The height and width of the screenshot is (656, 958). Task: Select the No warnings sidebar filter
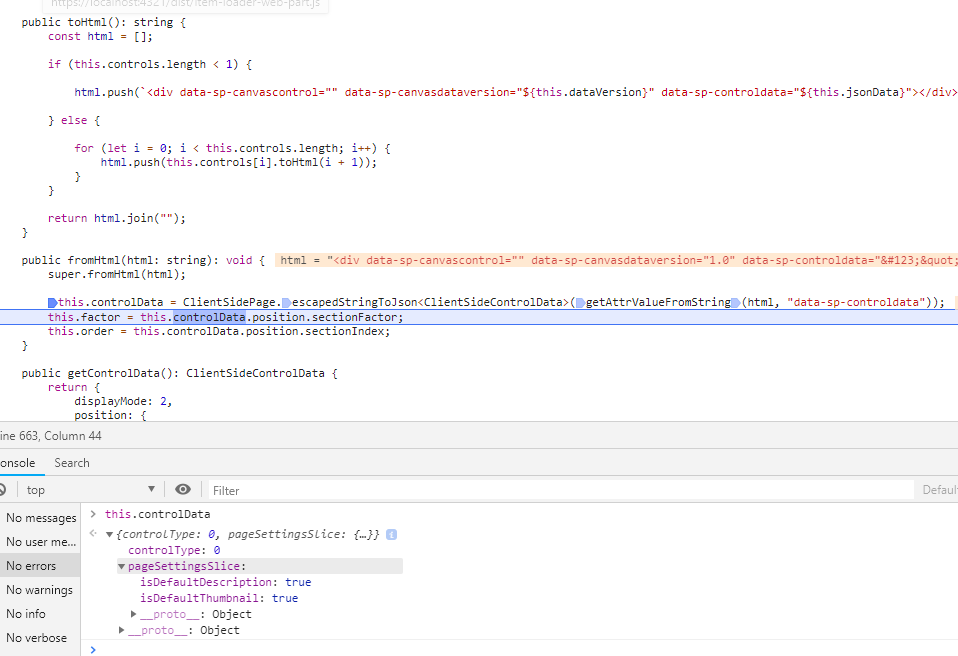40,589
